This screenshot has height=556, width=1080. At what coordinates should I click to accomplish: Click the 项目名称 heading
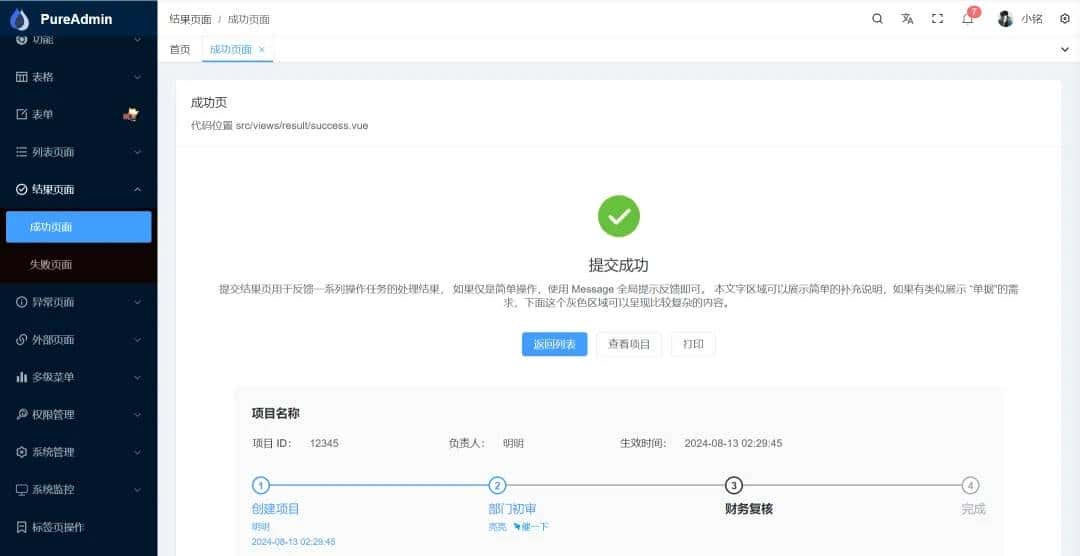pyautogui.click(x=276, y=413)
